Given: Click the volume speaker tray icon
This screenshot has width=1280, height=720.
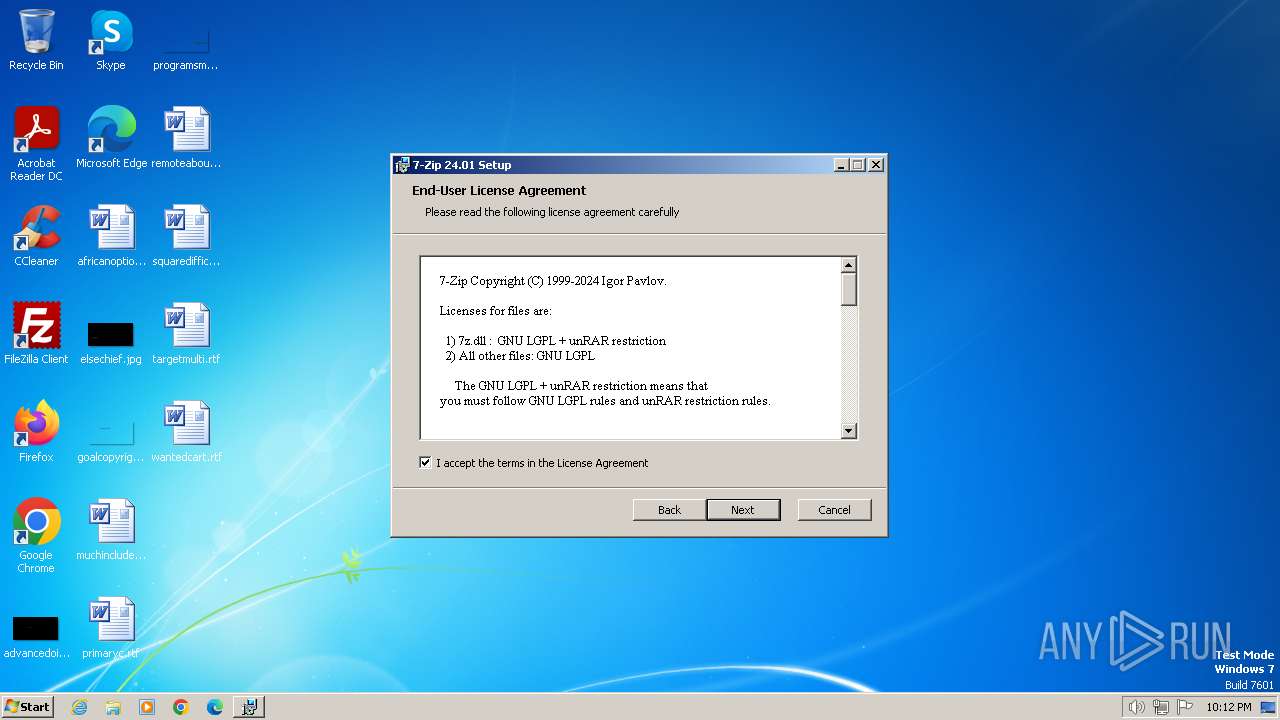Looking at the screenshot, I should pyautogui.click(x=1136, y=707).
